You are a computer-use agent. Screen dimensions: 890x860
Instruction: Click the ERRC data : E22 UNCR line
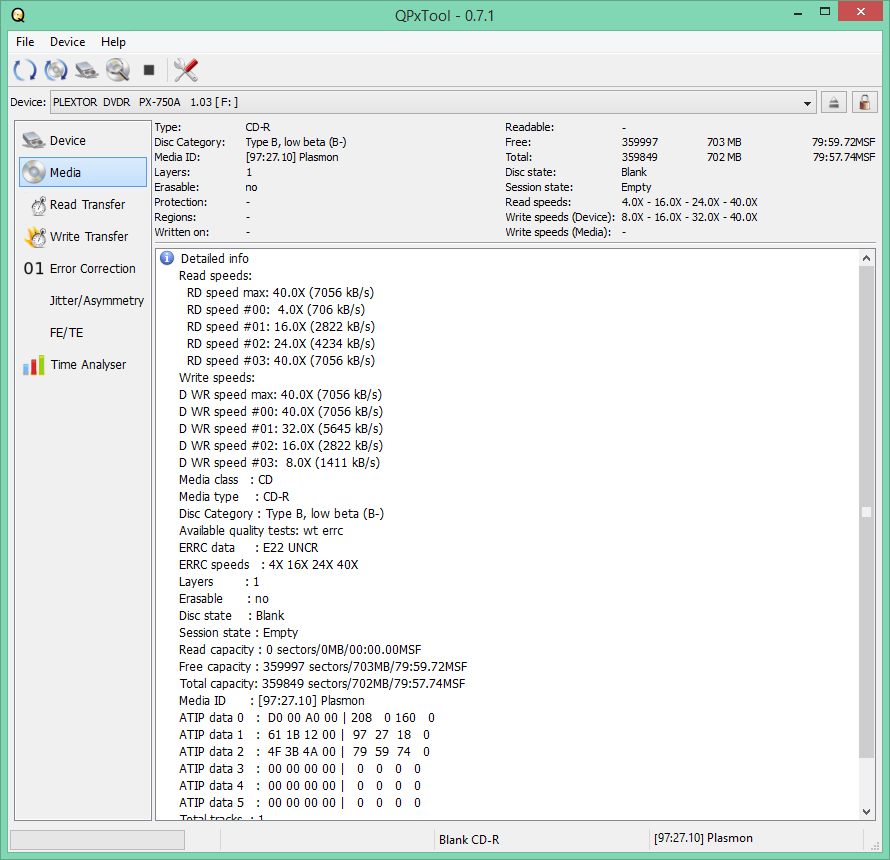pyautogui.click(x=249, y=548)
